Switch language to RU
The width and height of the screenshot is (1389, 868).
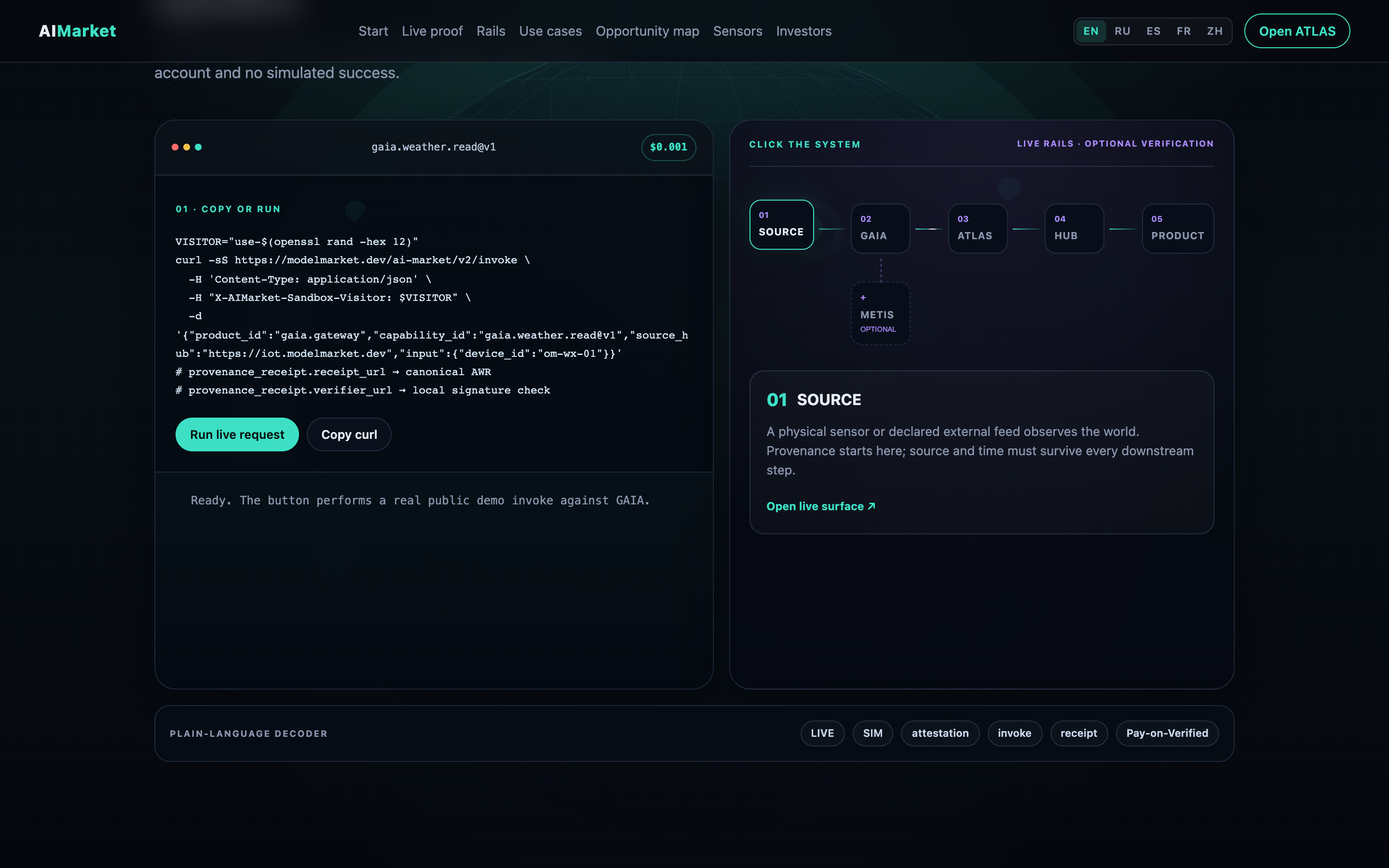1122,31
